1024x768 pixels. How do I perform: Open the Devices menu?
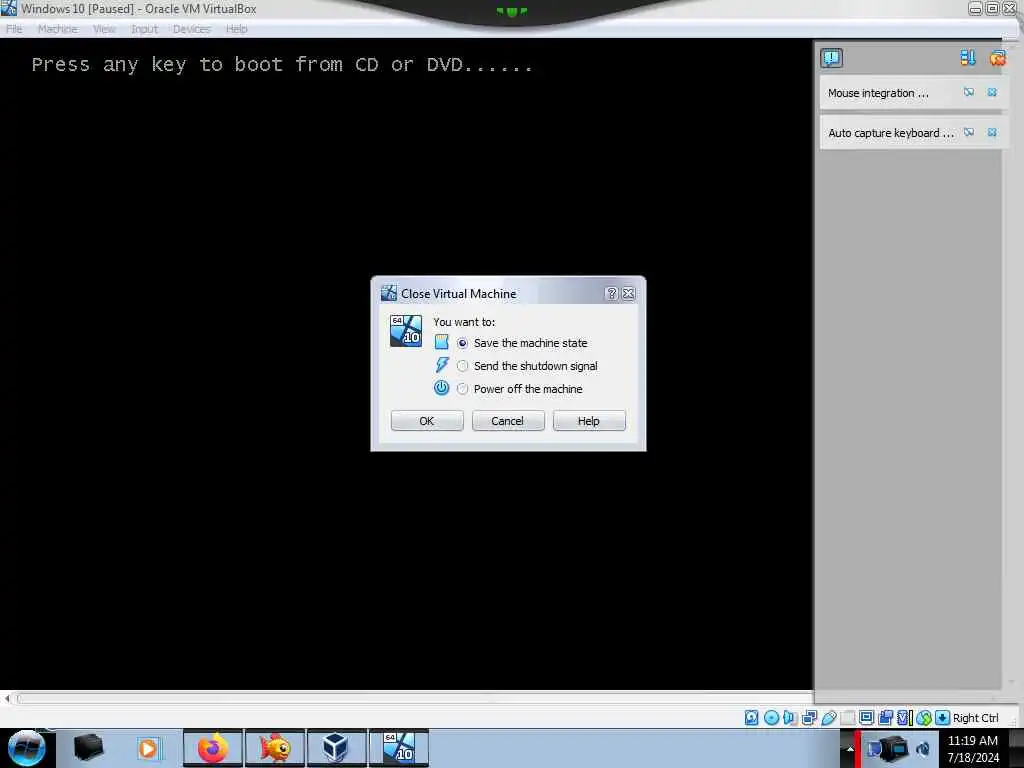coord(191,29)
